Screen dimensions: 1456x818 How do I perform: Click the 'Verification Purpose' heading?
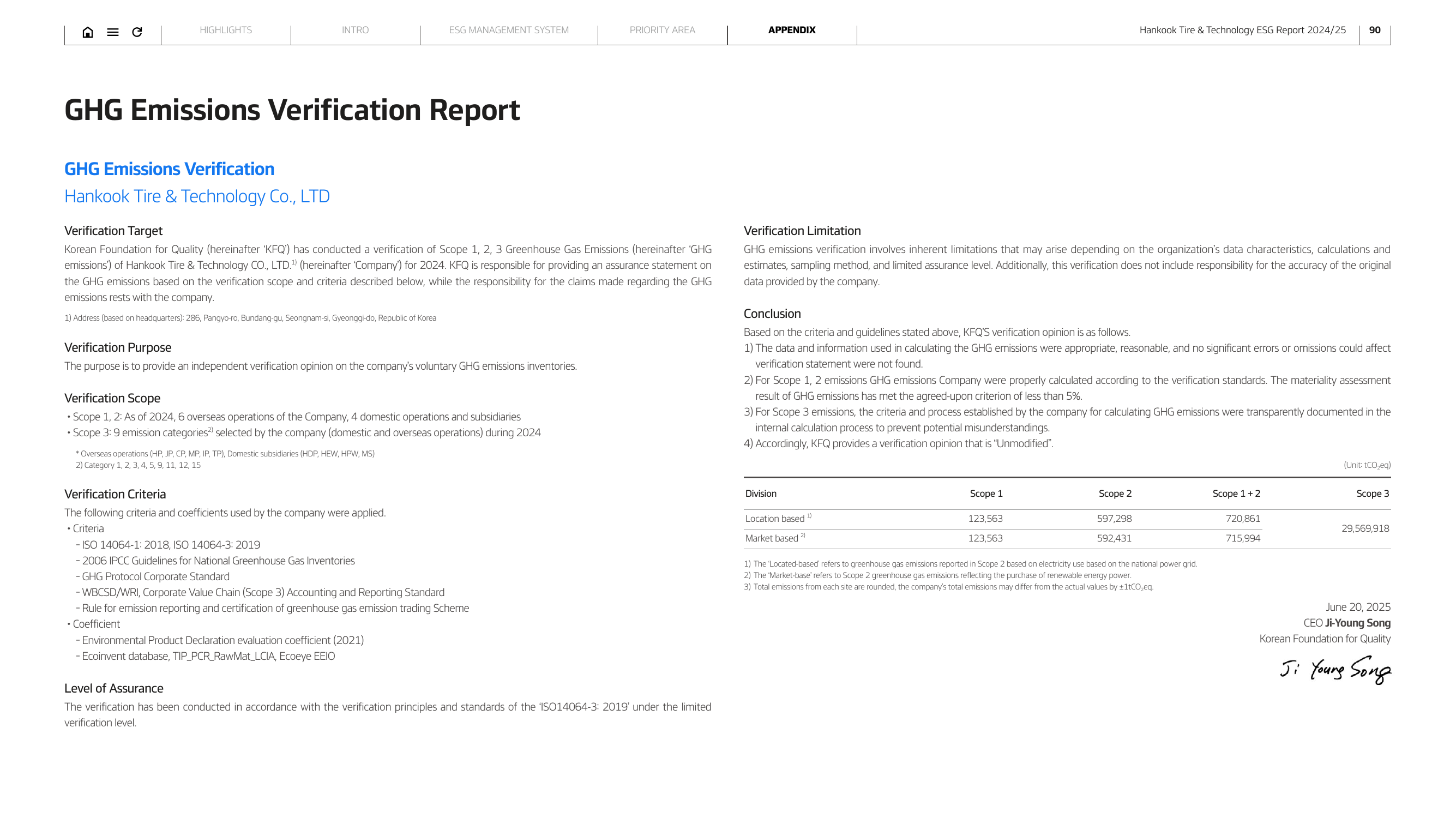pos(118,347)
